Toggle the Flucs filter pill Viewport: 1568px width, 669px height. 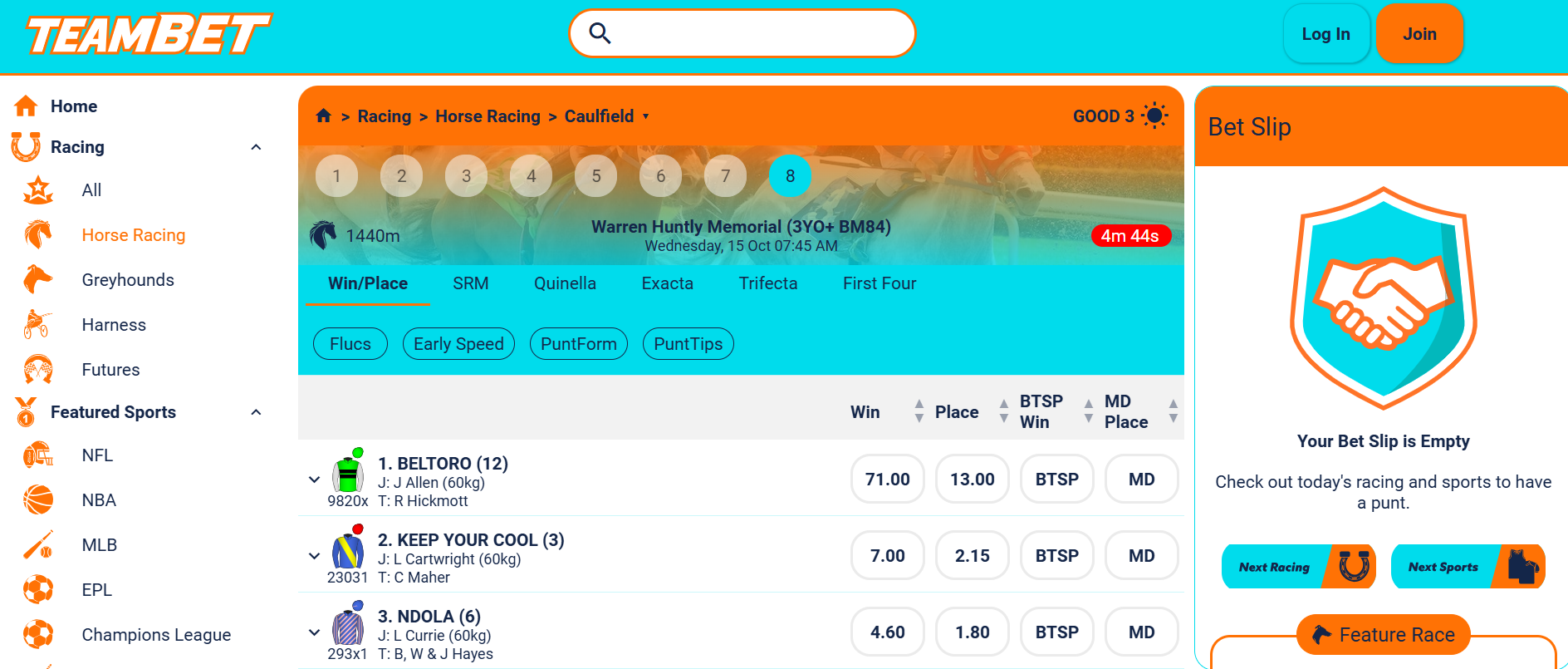pos(350,344)
